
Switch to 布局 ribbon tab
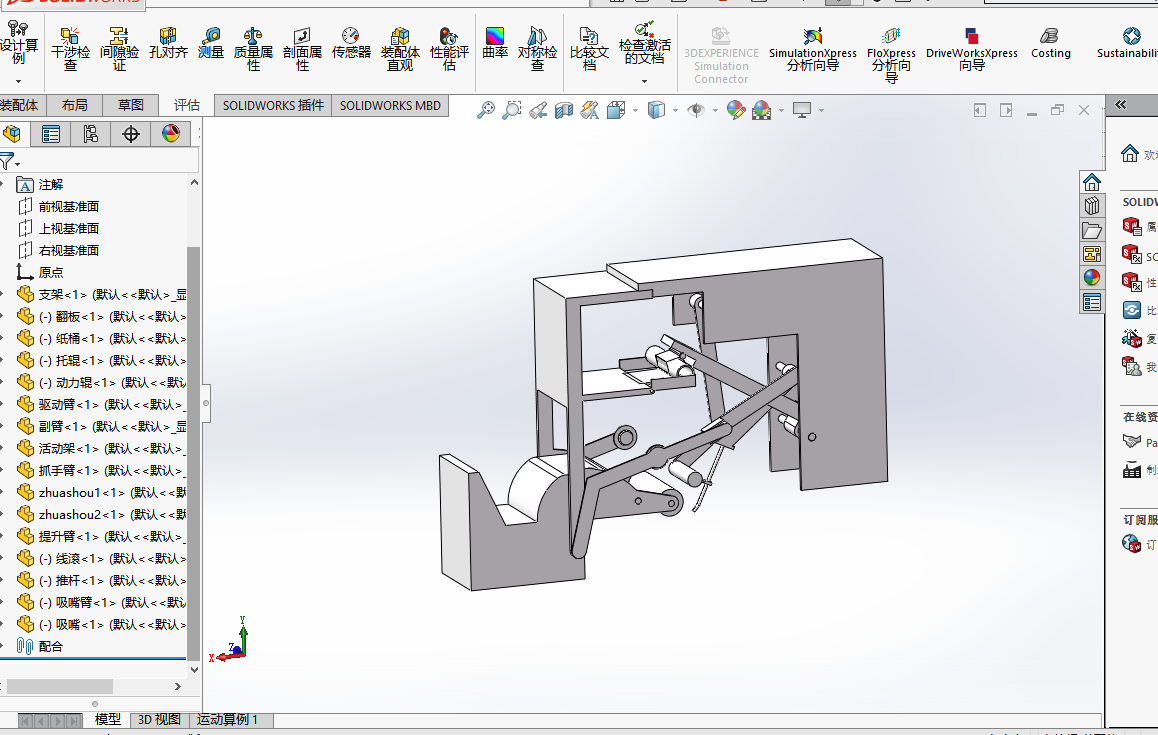point(75,106)
